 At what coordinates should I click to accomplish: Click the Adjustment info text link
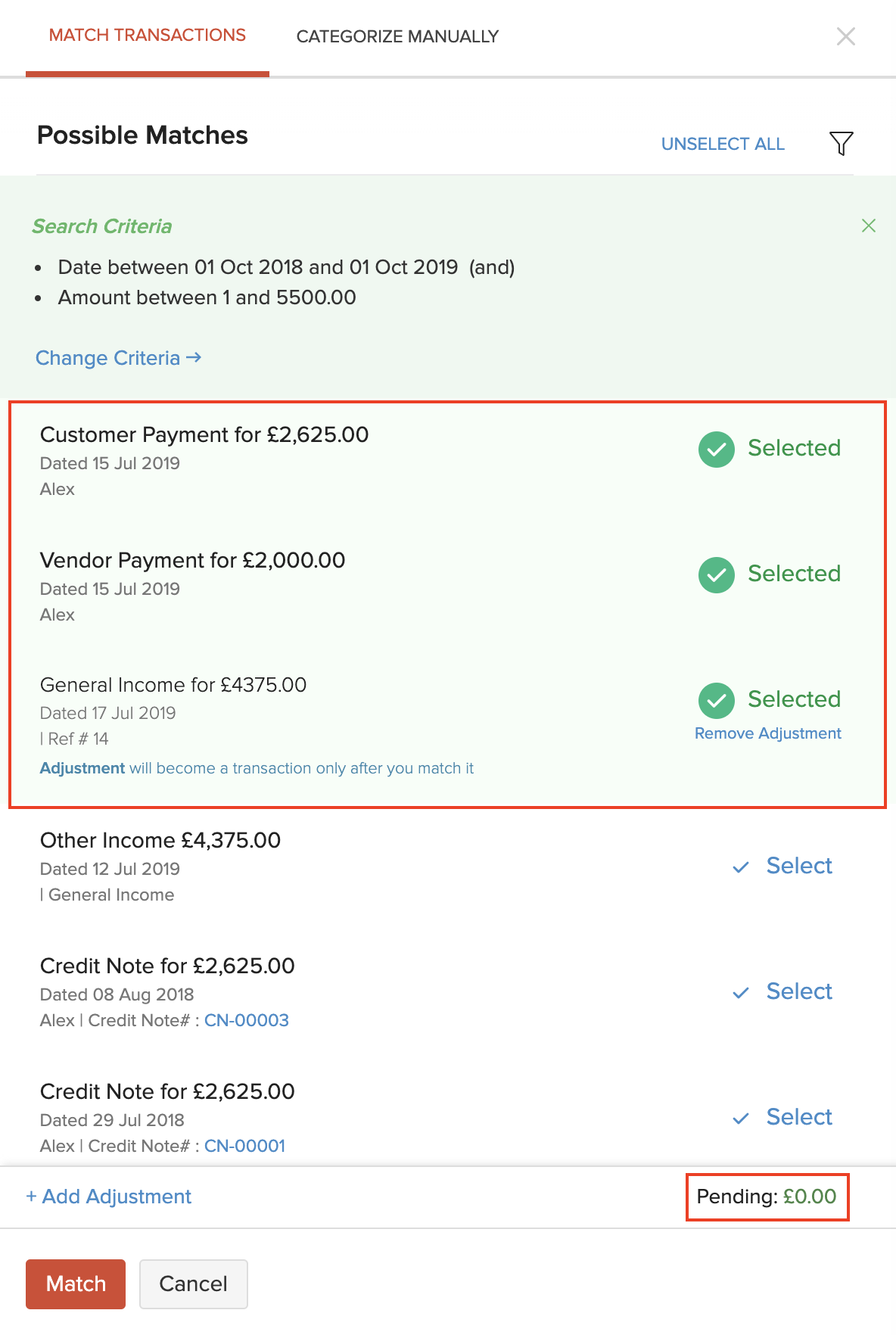82,767
